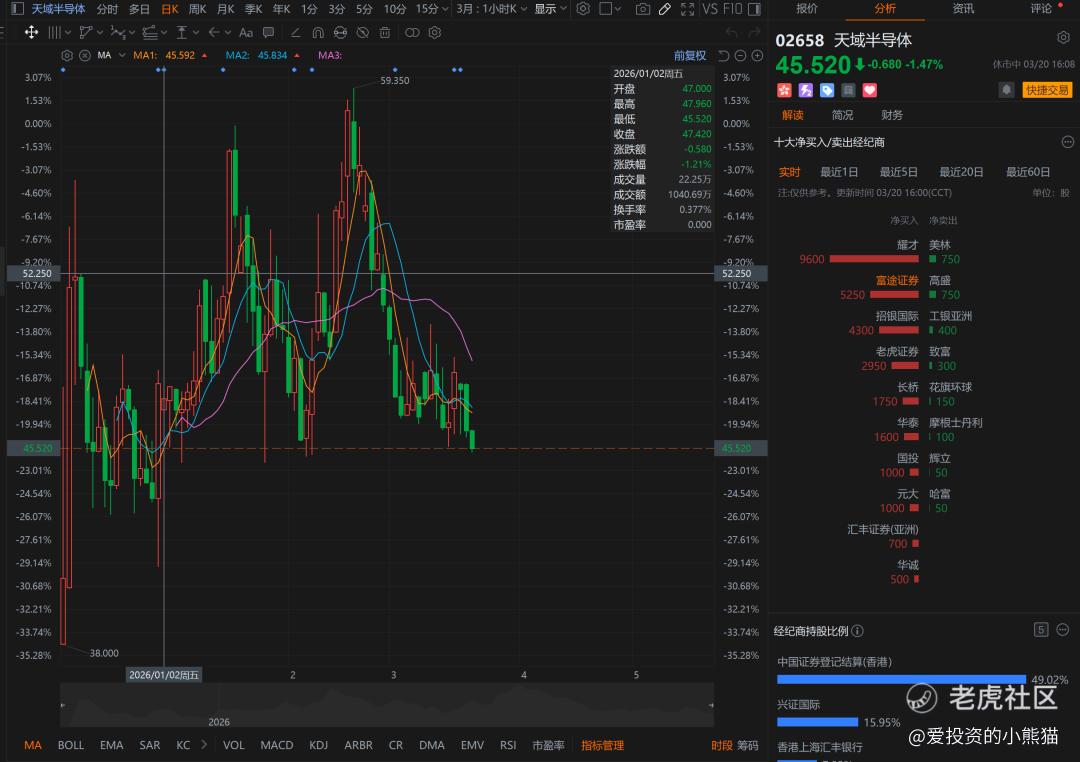1080x762 pixels.
Task: Toggle the 前复权 price adjustment setting
Action: [x=689, y=56]
